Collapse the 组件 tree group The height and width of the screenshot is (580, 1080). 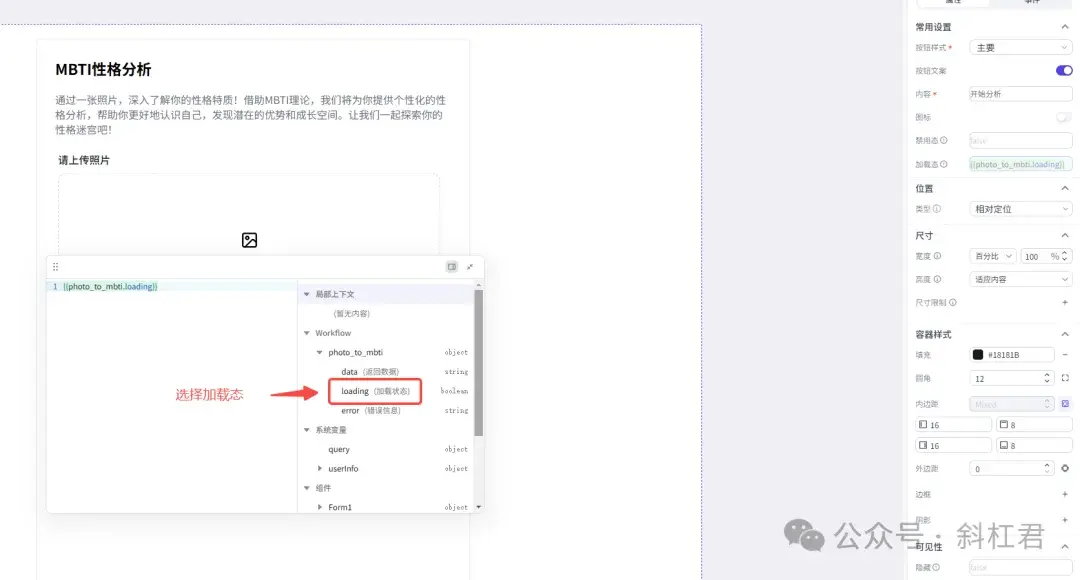click(307, 488)
